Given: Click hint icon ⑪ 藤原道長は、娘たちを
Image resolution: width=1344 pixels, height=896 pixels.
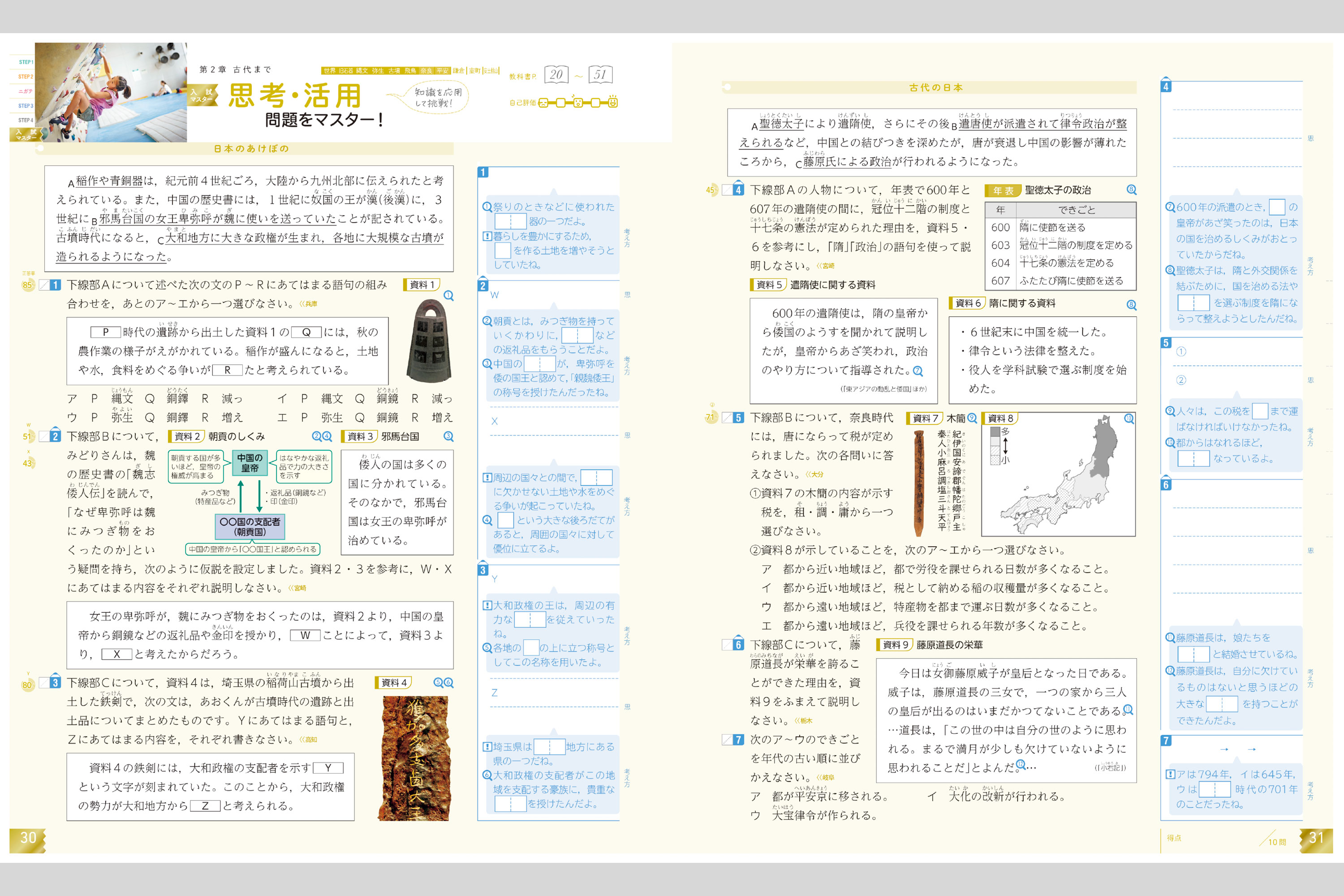Looking at the screenshot, I should [1170, 638].
